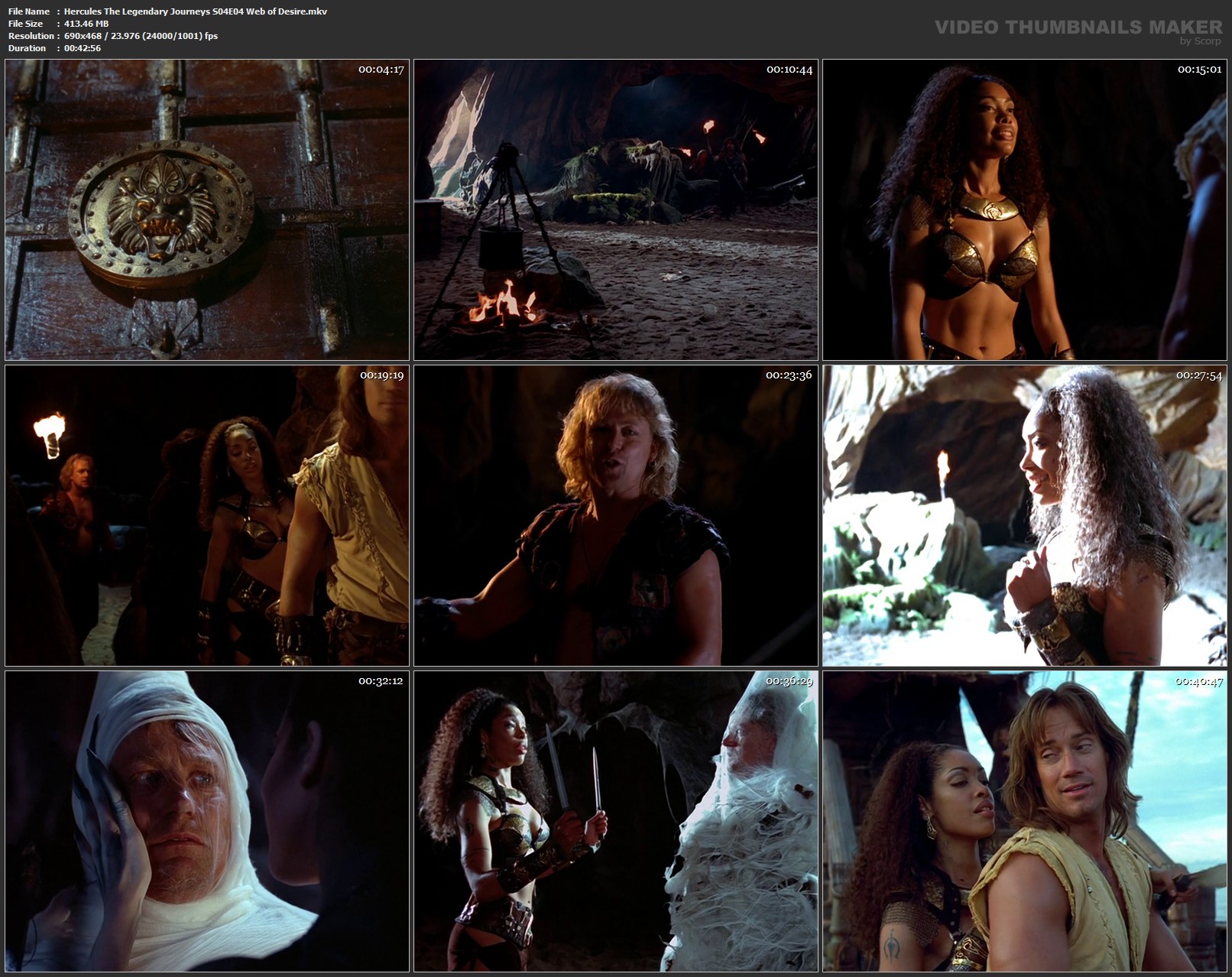
Task: Click the timestamp text 00:36:29
Action: (789, 681)
